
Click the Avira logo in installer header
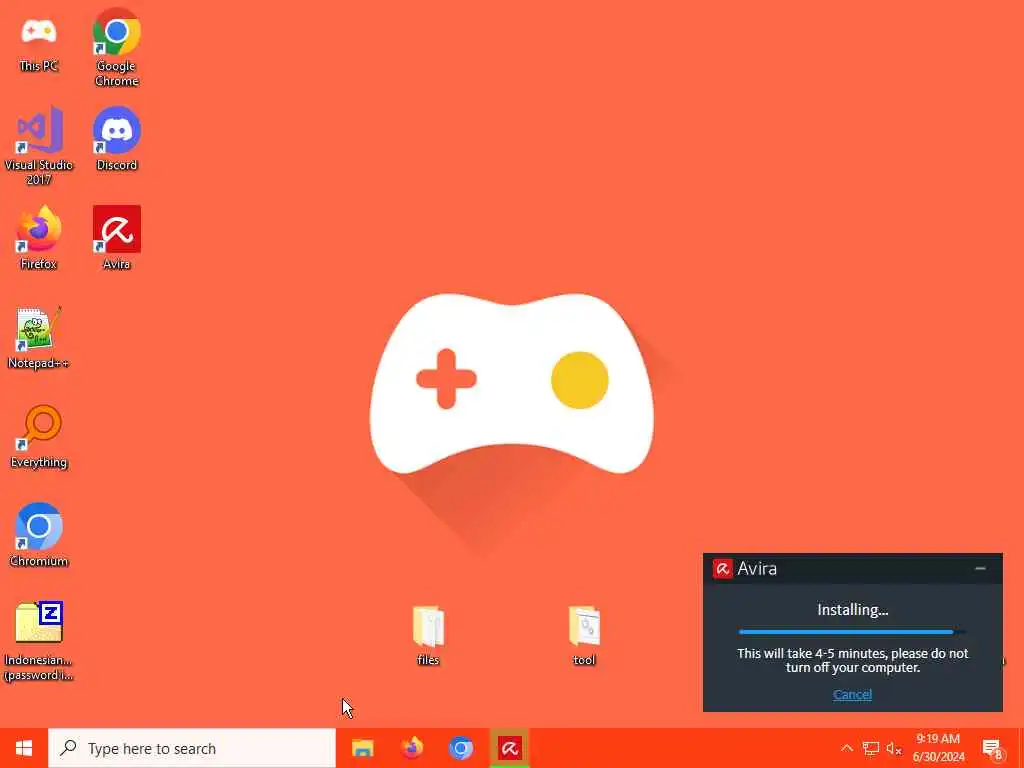click(x=722, y=569)
